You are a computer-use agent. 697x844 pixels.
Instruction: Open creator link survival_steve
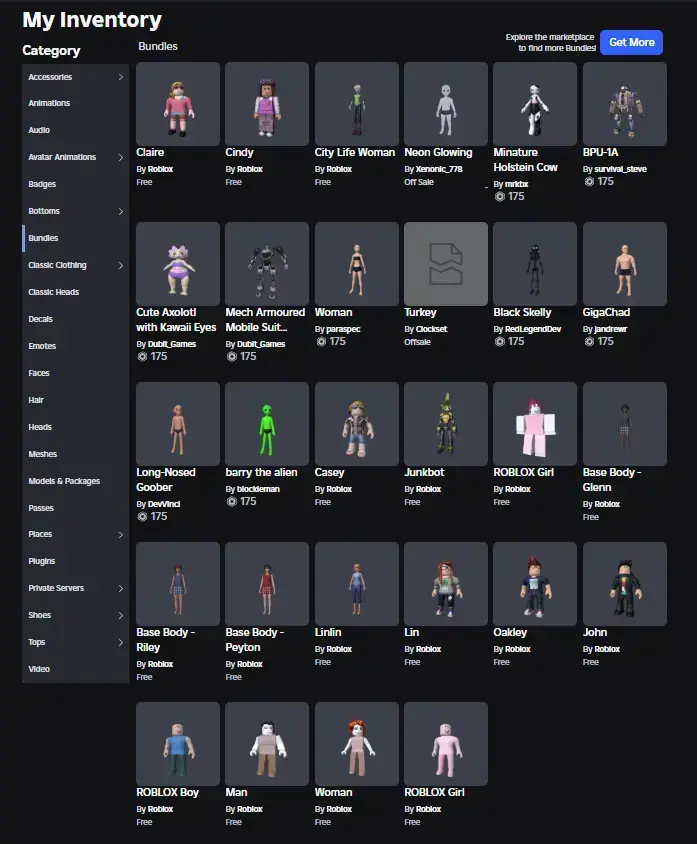[620, 169]
